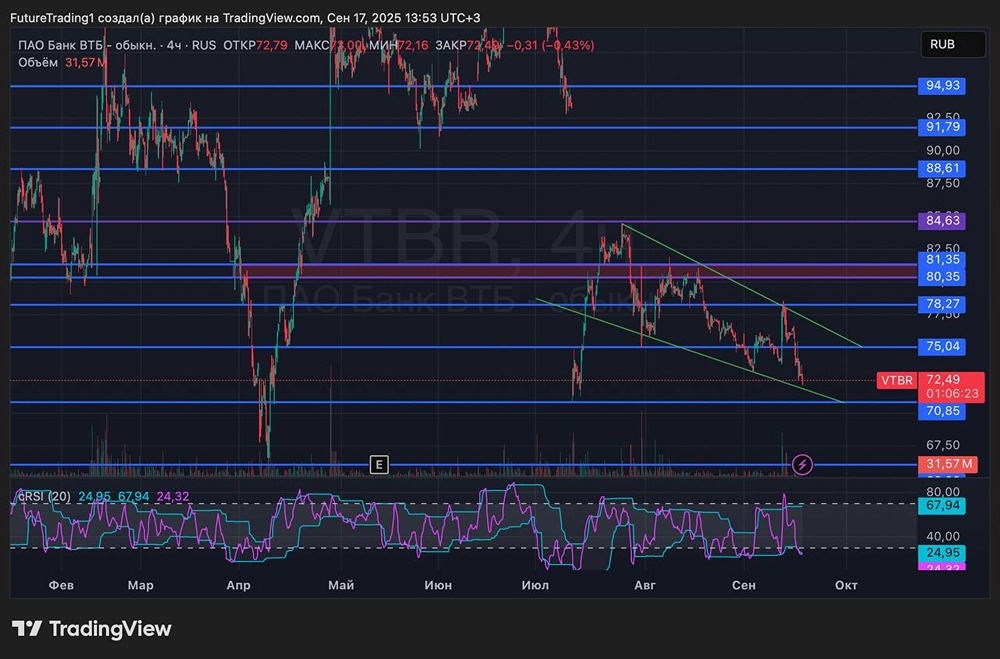Image resolution: width=1000 pixels, height=659 pixels.
Task: Click the 87,50 price scale tick
Action: pyautogui.click(x=943, y=183)
